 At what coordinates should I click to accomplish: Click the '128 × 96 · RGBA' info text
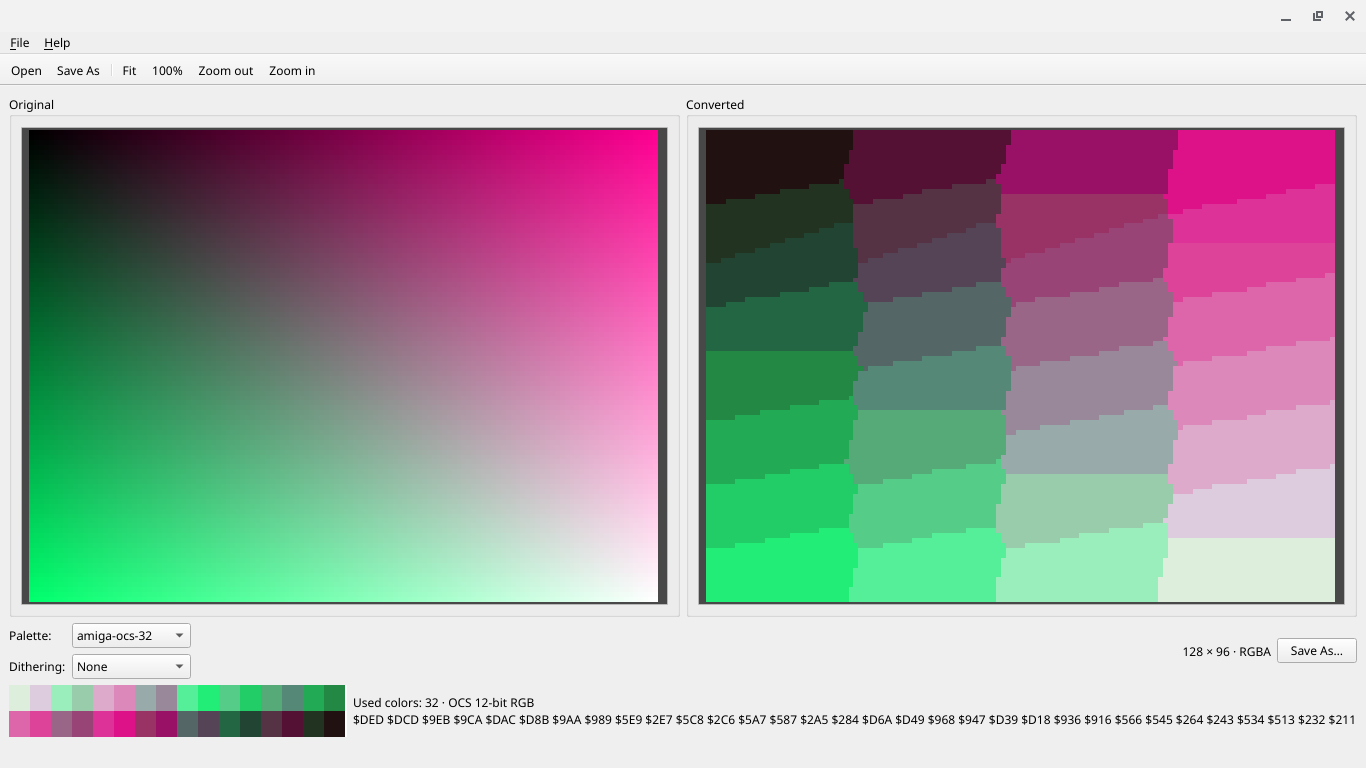[x=1226, y=652]
